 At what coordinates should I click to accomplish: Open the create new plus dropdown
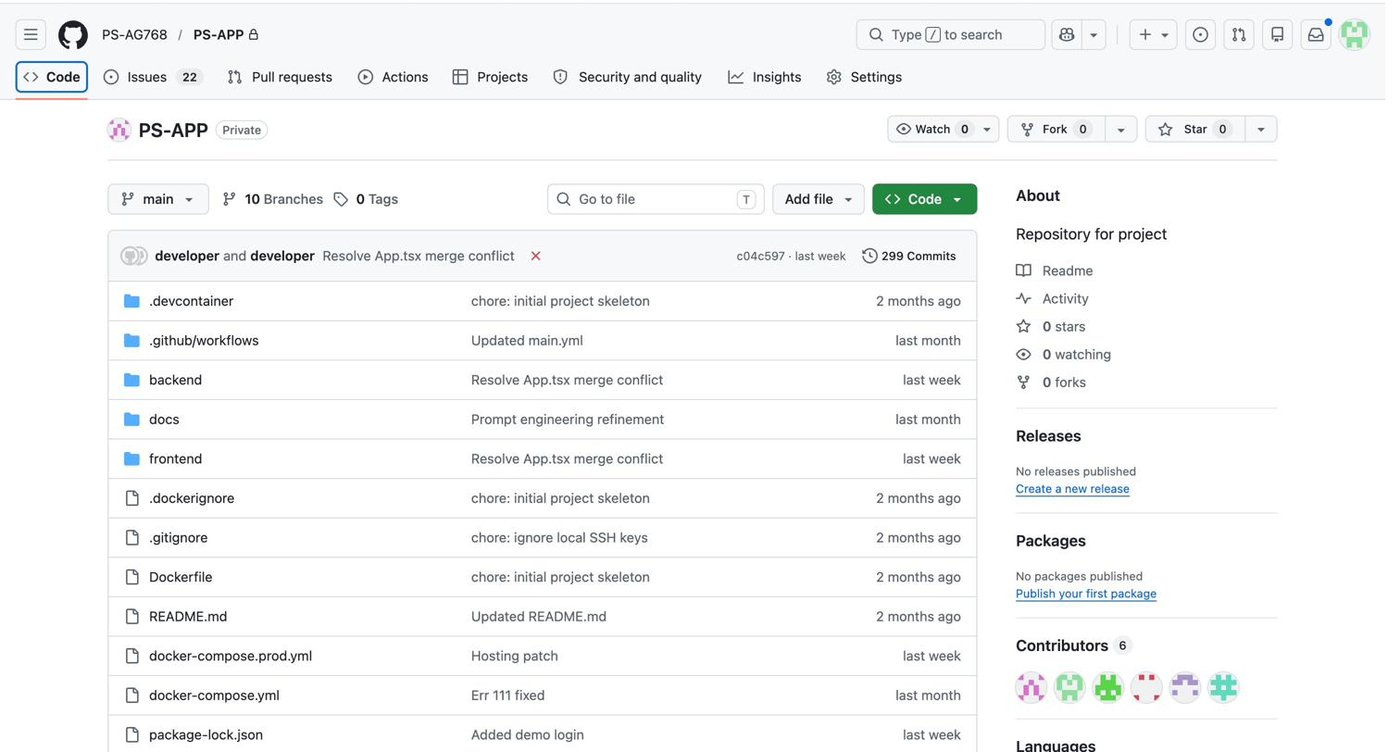[1153, 35]
